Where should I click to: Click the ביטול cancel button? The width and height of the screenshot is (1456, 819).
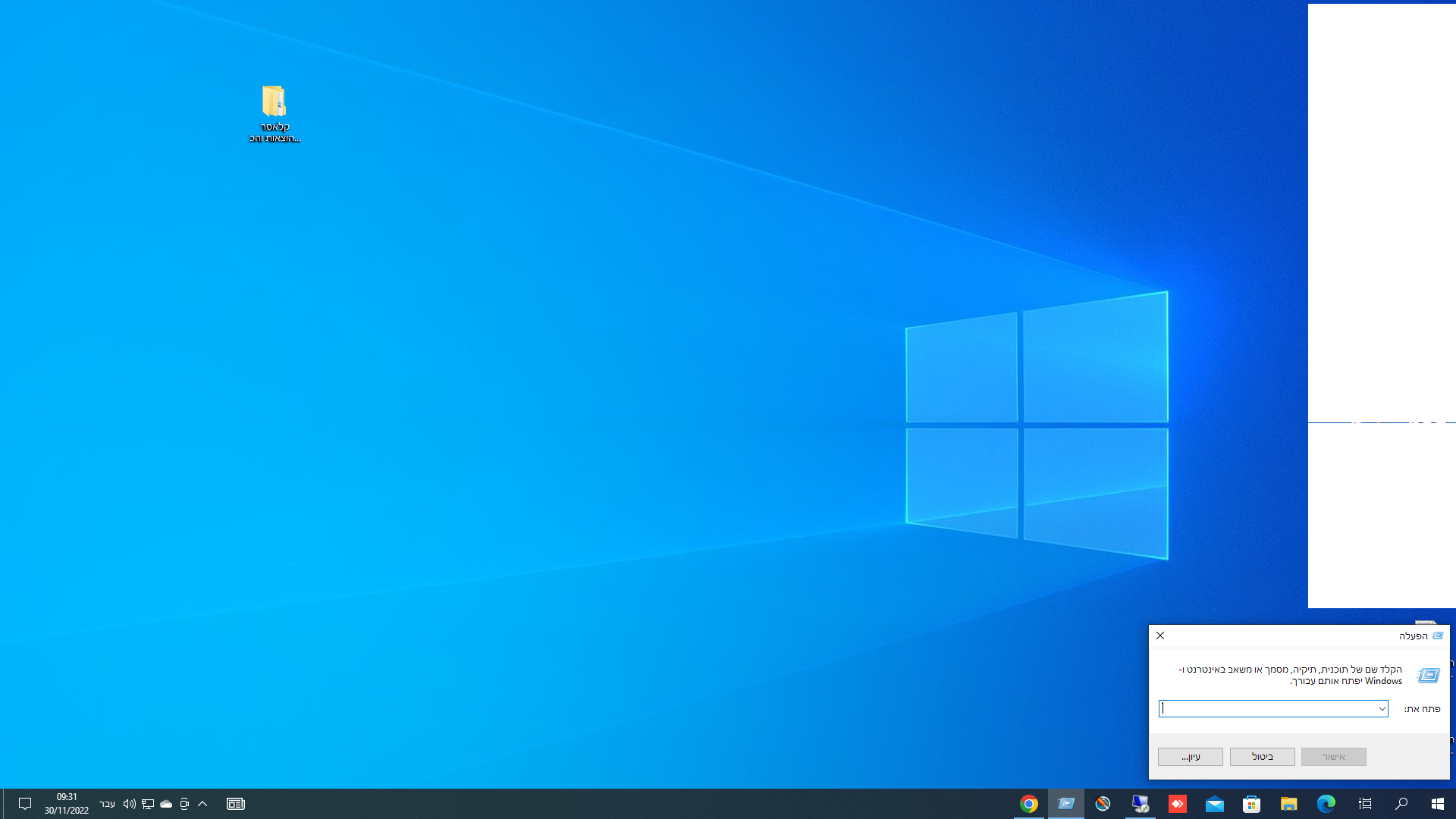(1262, 757)
